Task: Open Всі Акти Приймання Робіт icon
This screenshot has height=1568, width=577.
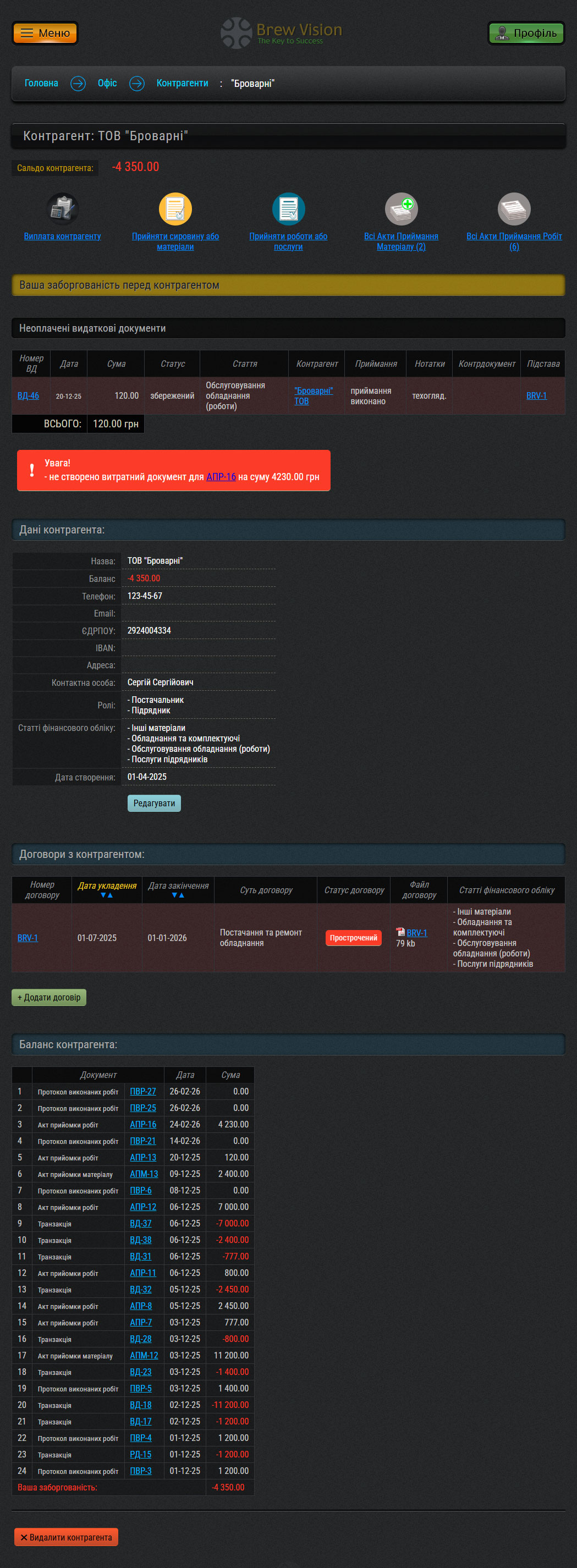Action: point(514,210)
